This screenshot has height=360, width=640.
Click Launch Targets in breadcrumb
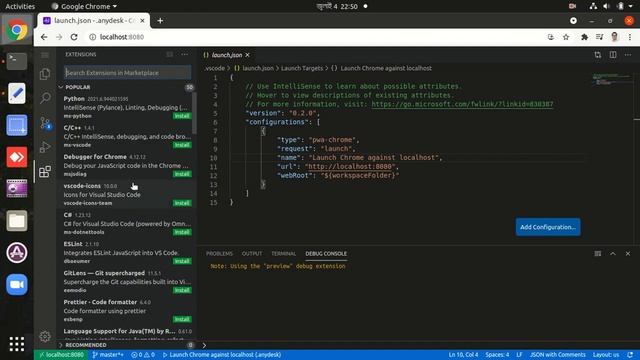tap(302, 68)
